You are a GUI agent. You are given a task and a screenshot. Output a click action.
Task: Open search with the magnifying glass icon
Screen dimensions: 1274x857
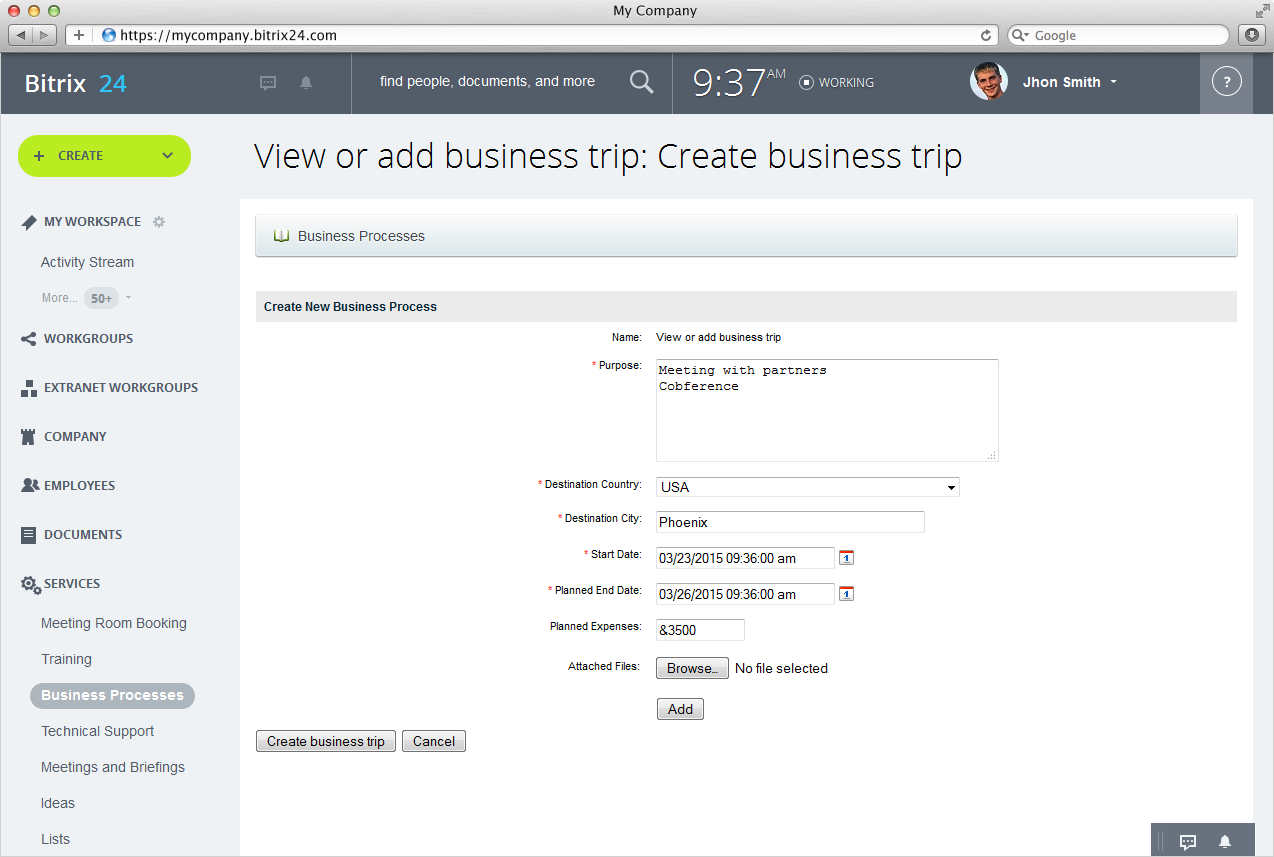pos(641,81)
